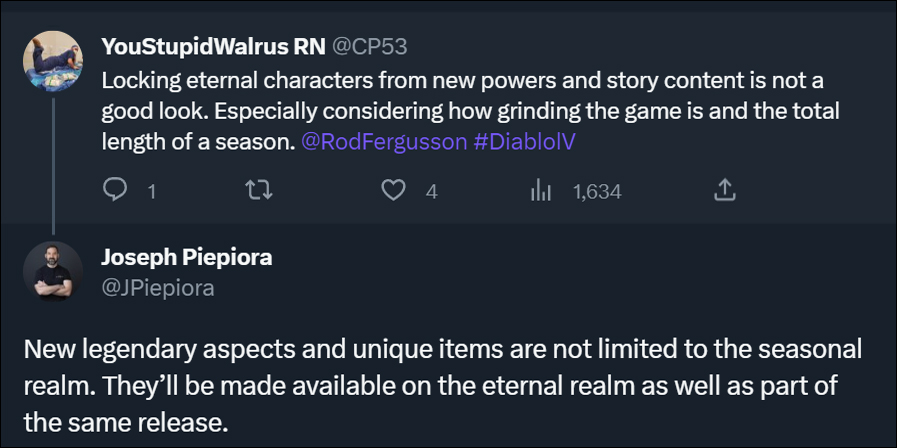Click the 1,634 views count

[597, 191]
